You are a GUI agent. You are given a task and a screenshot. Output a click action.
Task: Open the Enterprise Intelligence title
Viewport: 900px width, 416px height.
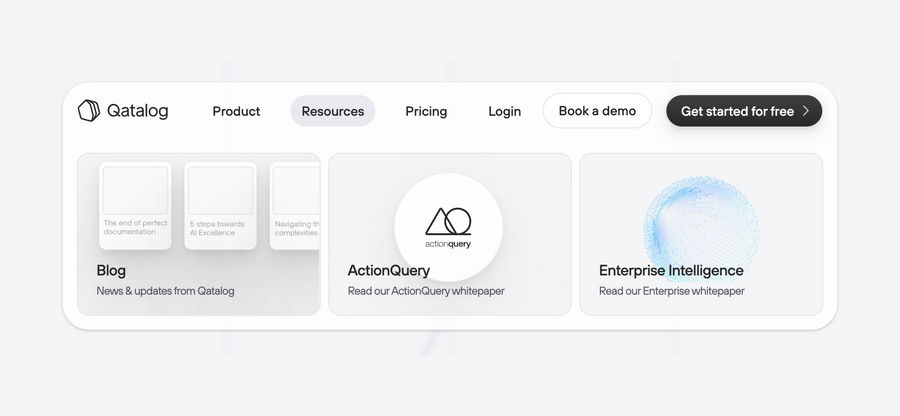tap(671, 270)
